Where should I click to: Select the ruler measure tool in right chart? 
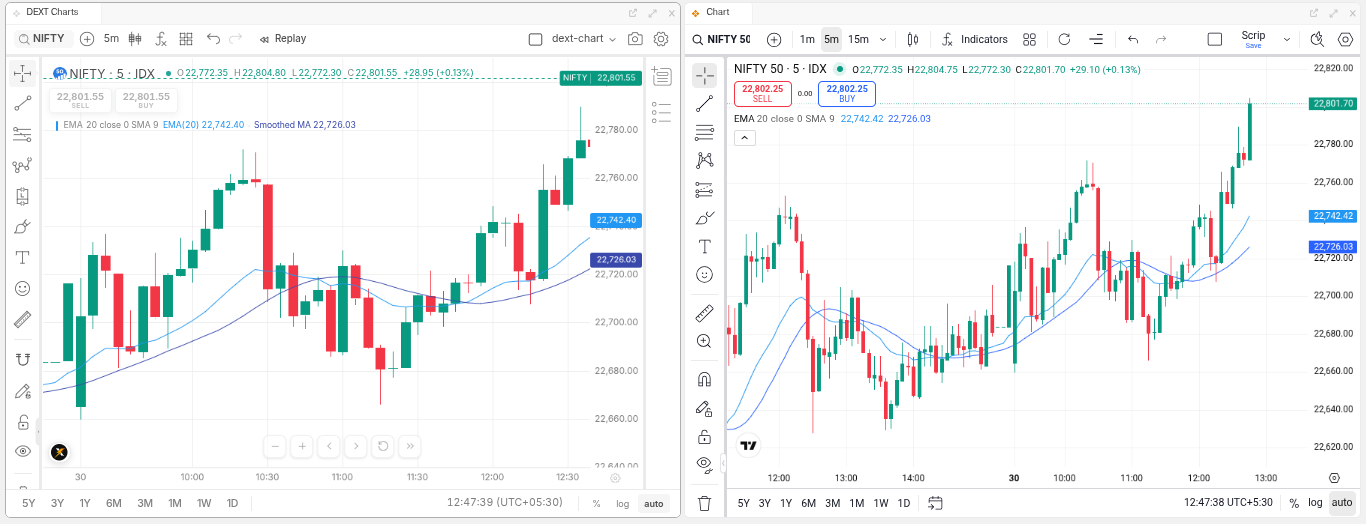[x=704, y=313]
